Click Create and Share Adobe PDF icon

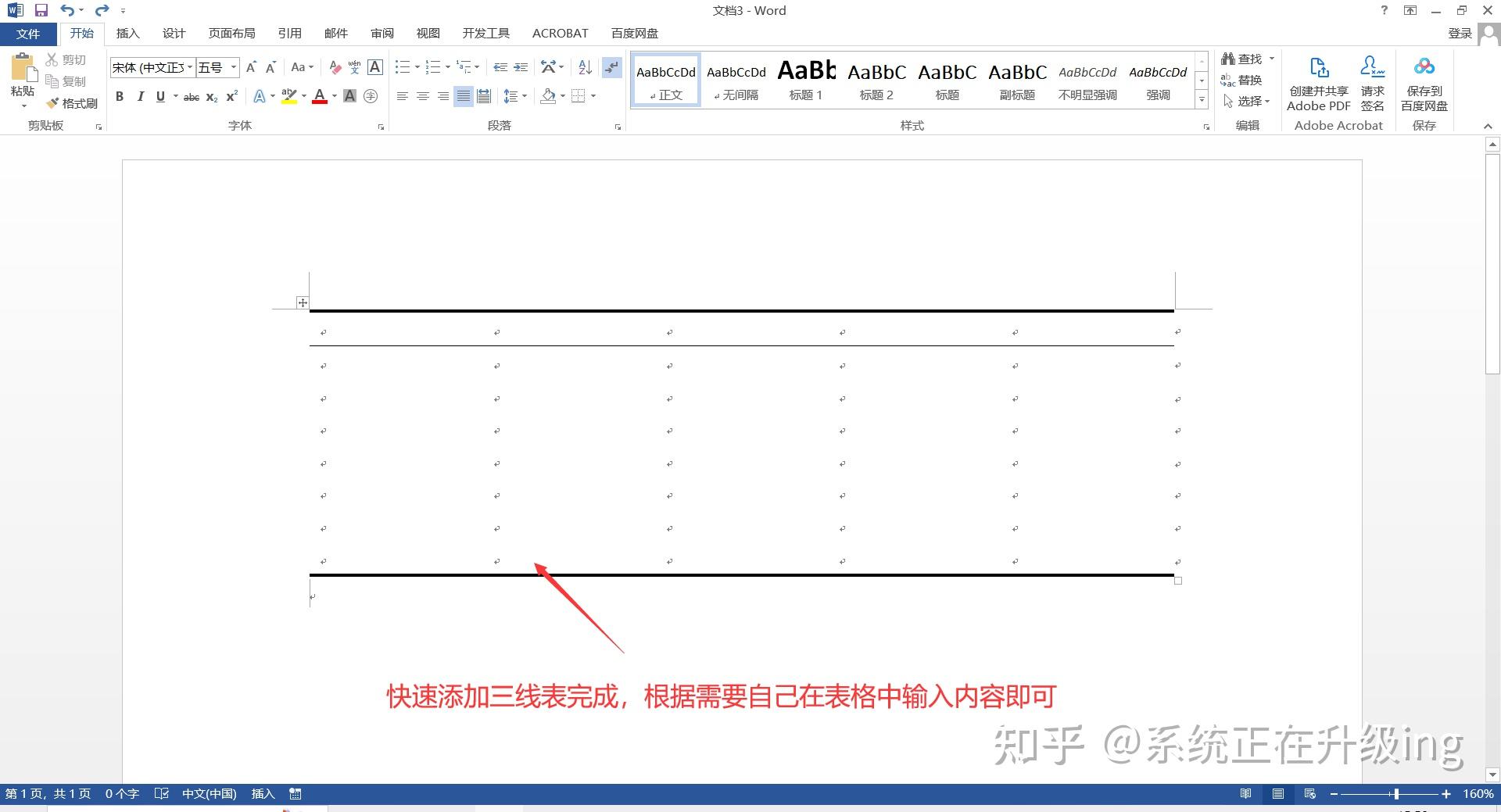pyautogui.click(x=1318, y=68)
